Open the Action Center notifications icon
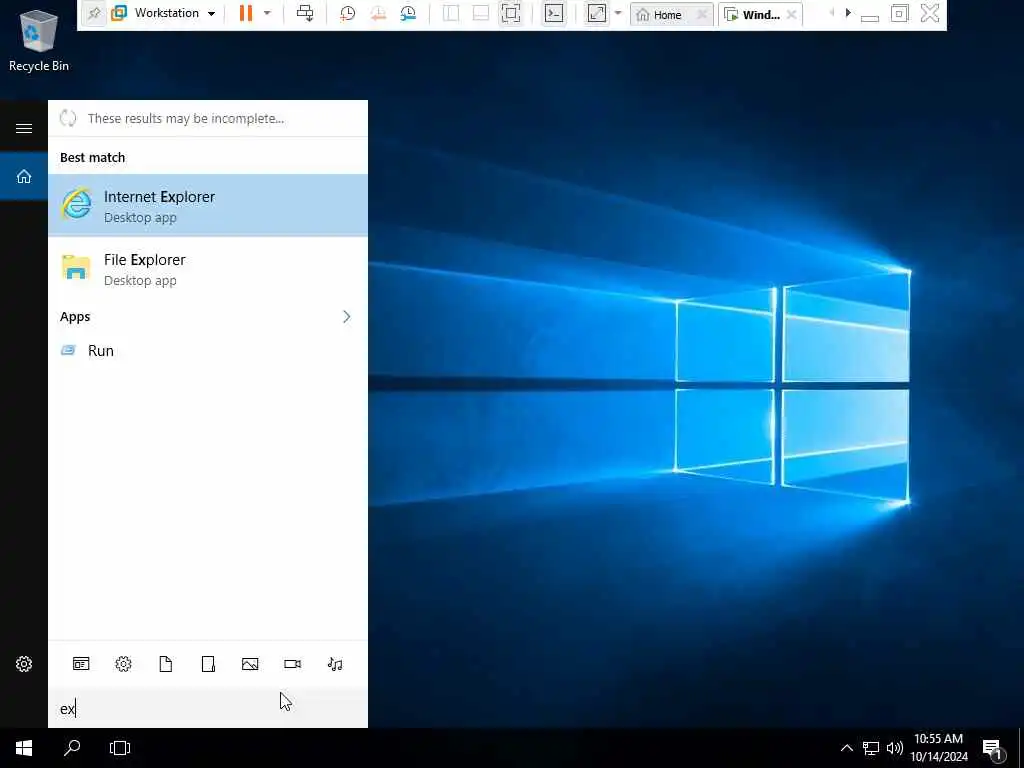 [x=993, y=749]
